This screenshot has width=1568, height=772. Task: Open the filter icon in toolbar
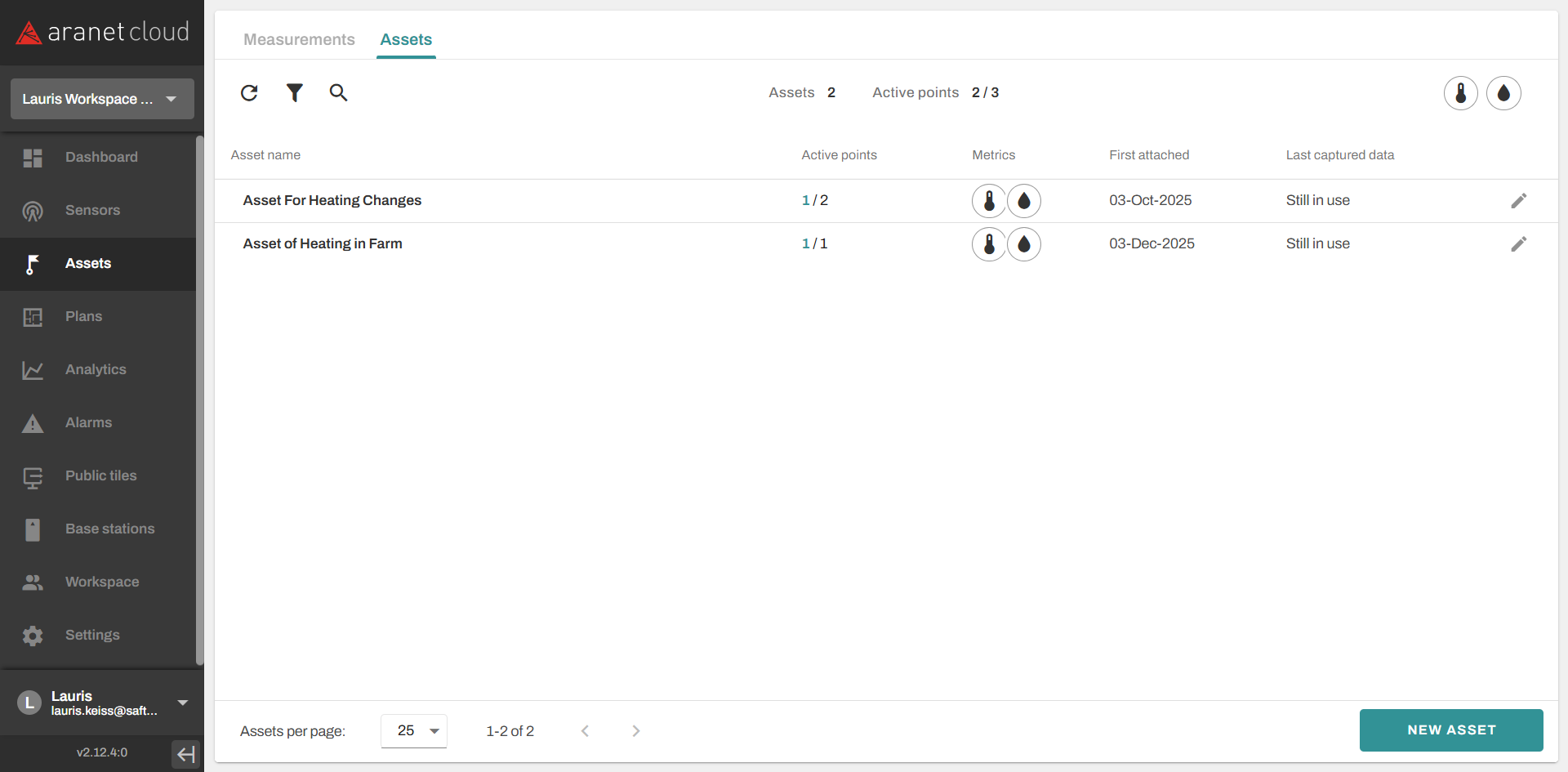coord(294,93)
